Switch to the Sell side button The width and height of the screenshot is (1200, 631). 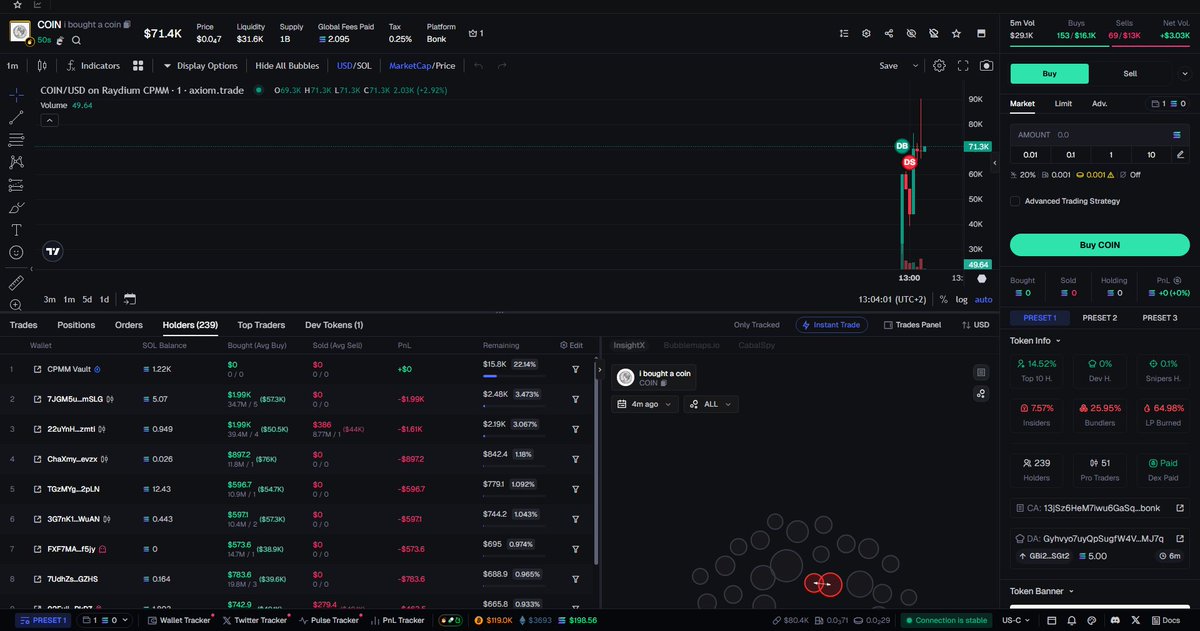(x=1130, y=73)
